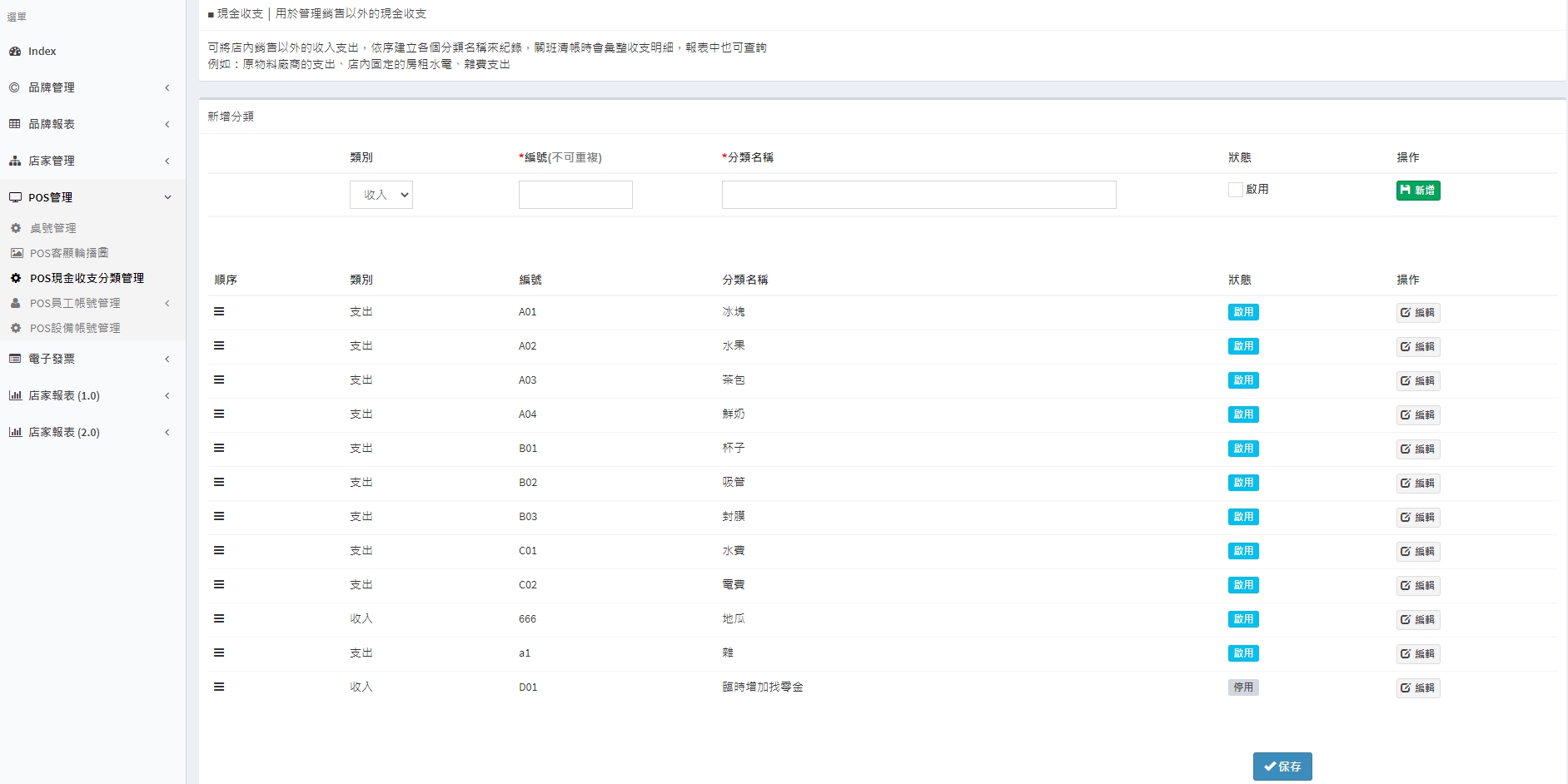Collapse the POS管理 sidebar section
Image resolution: width=1568 pixels, height=784 pixels.
coord(92,197)
